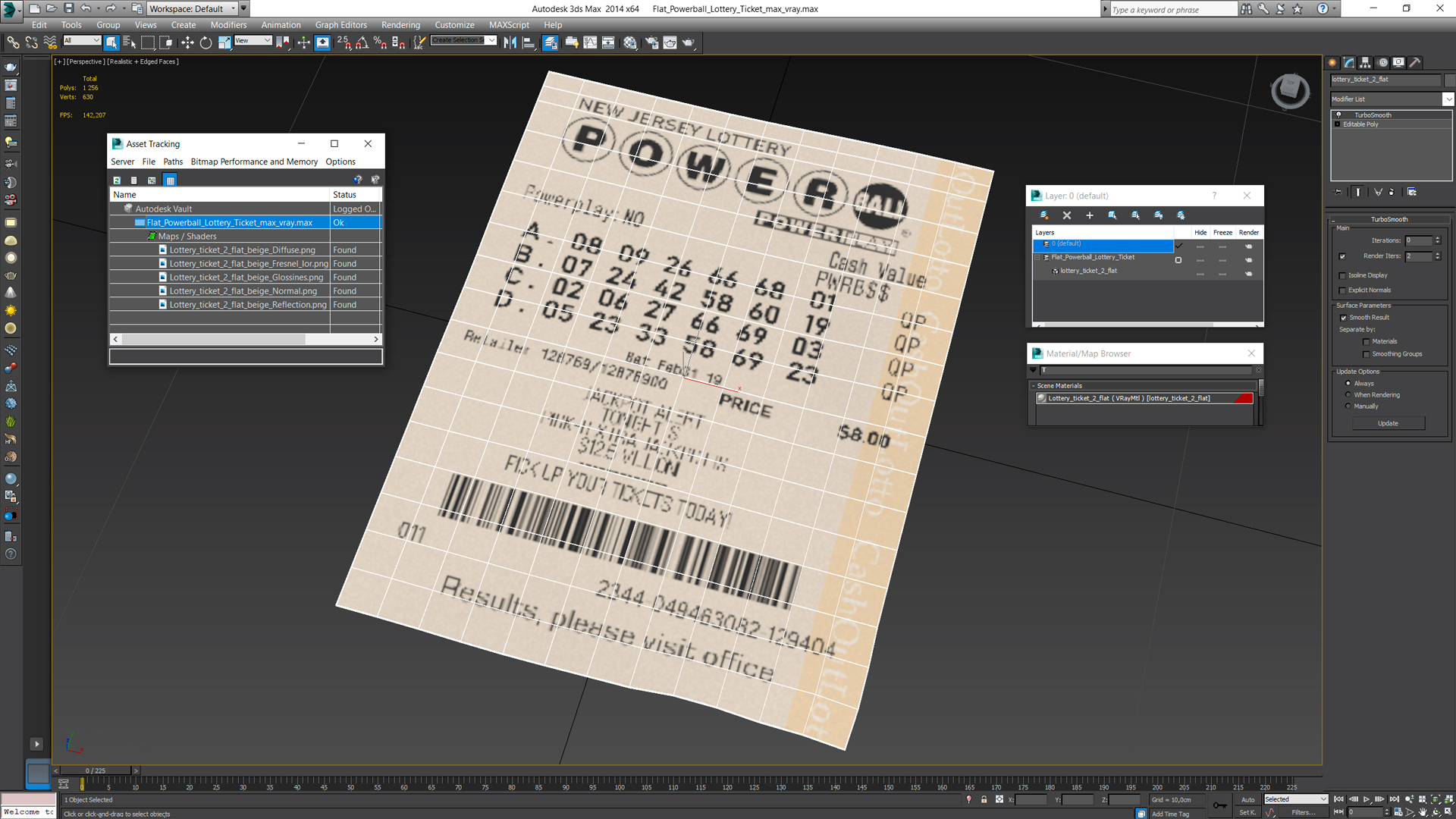1456x819 pixels.
Task: Collapse Scene Materials group
Action: (x=1033, y=386)
